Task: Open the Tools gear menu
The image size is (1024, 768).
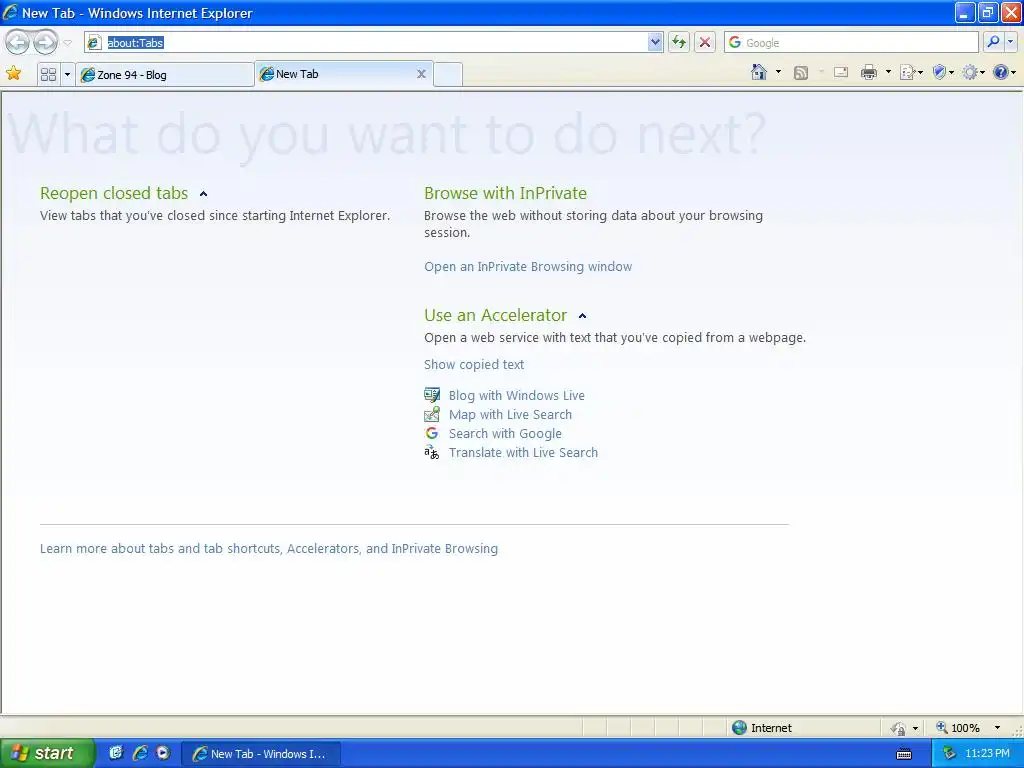Action: coord(973,72)
